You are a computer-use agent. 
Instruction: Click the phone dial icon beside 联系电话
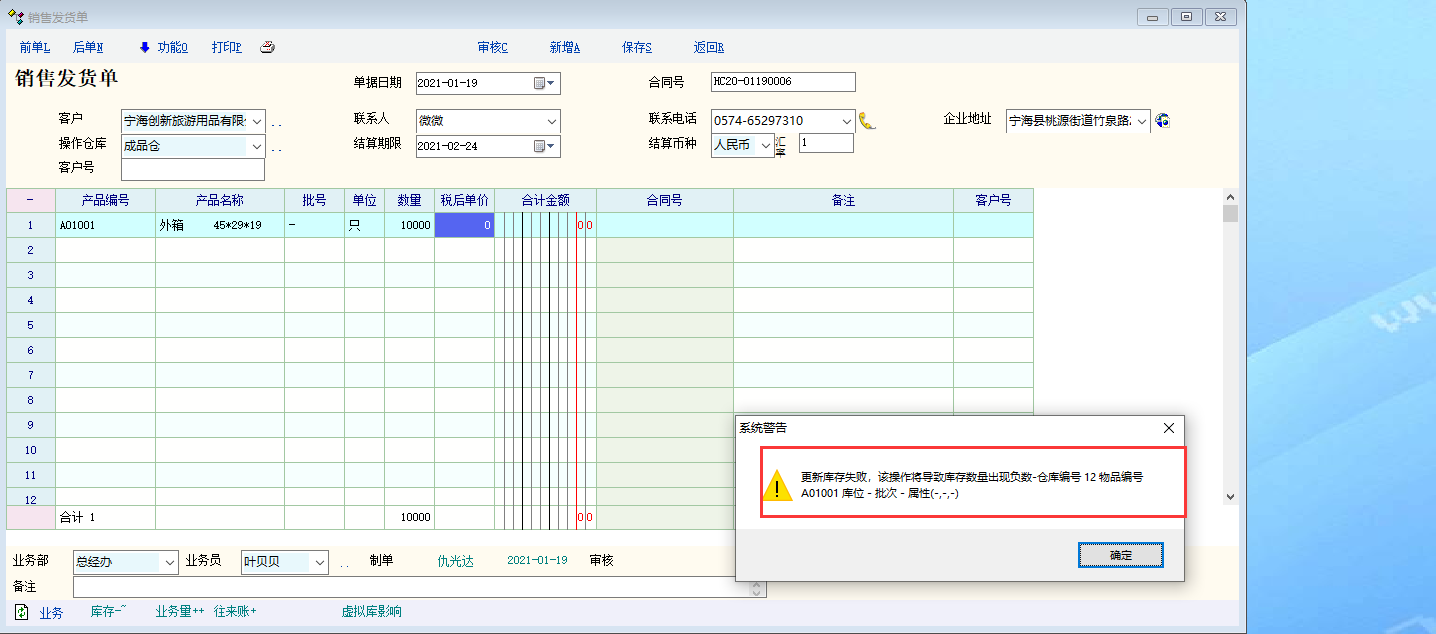(867, 121)
